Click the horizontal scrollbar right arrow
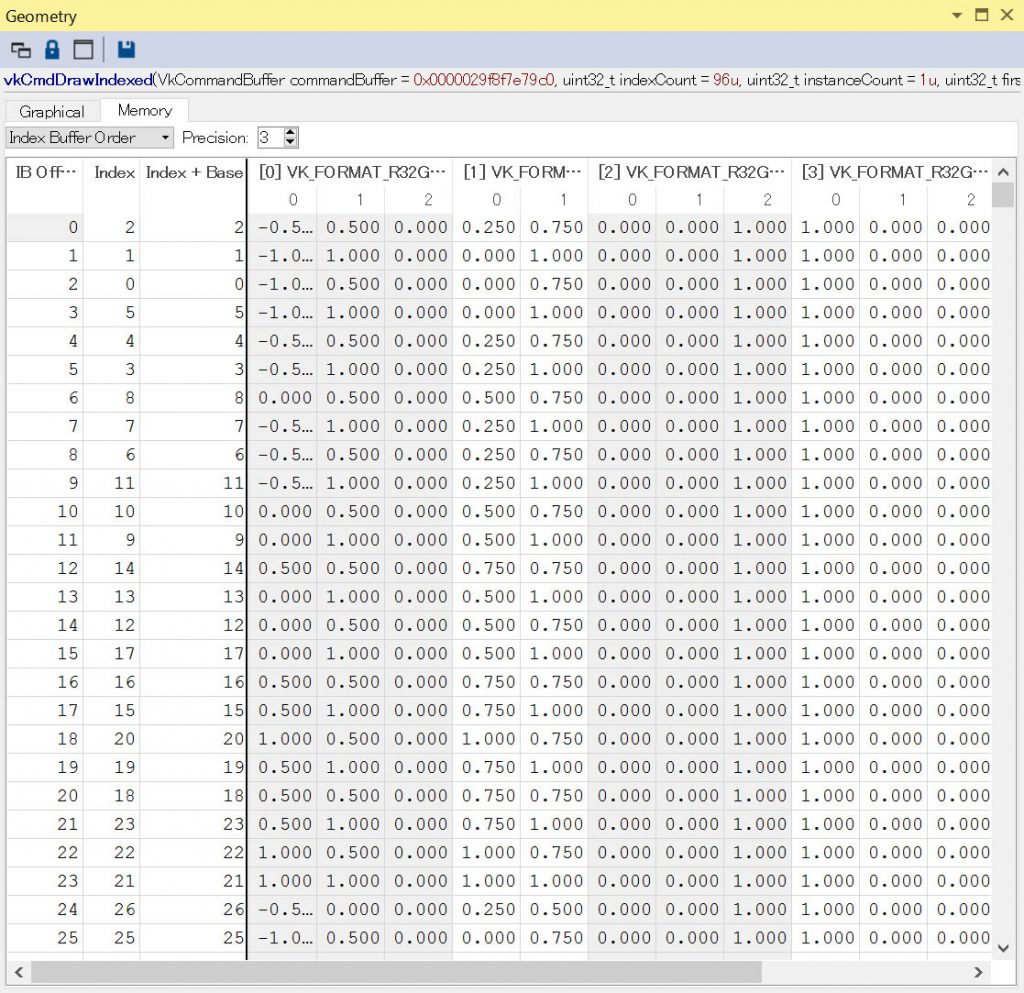Screen dimensions: 1024x993 [978, 972]
